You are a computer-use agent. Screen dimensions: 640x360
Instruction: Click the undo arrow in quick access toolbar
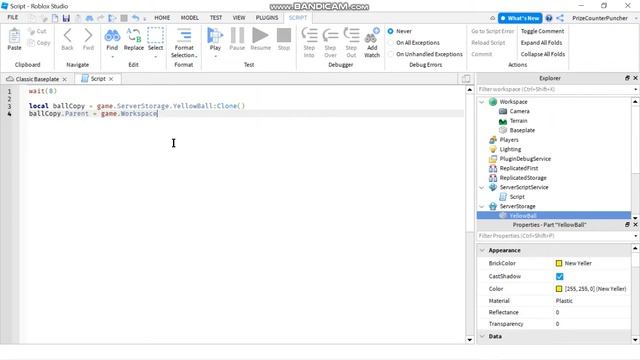[136, 18]
